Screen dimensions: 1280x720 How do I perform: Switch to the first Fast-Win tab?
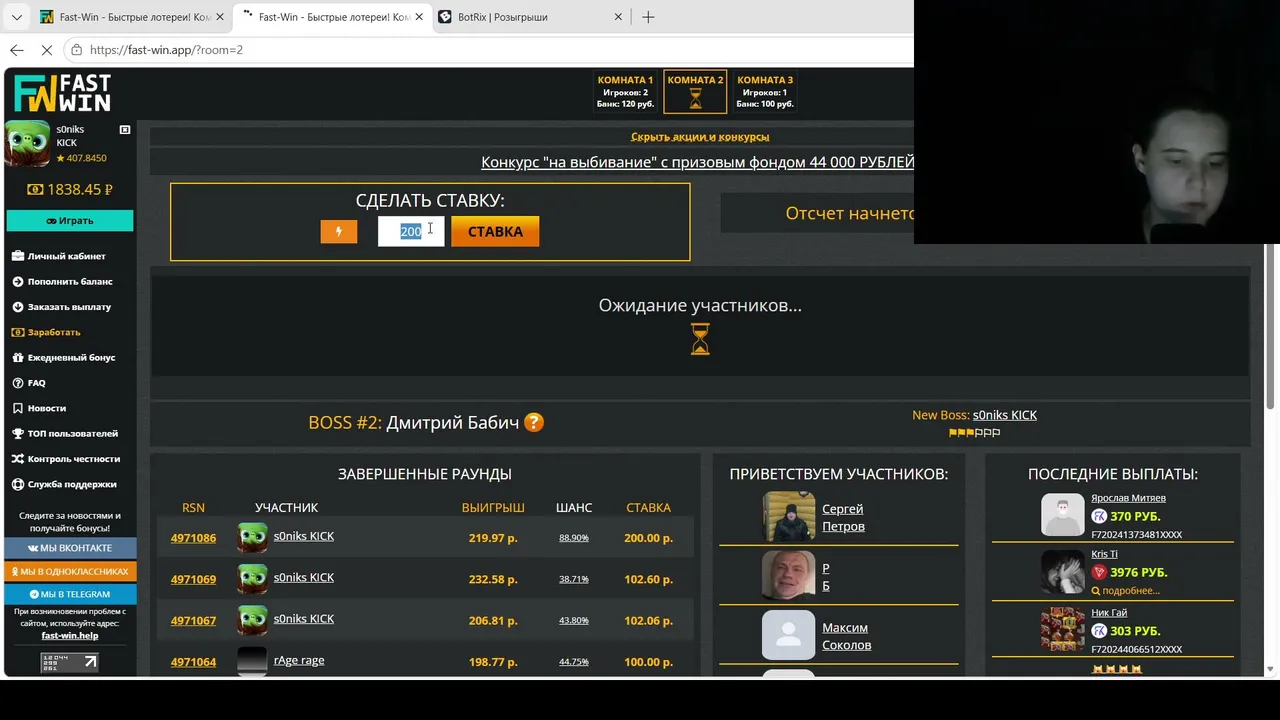pos(131,17)
